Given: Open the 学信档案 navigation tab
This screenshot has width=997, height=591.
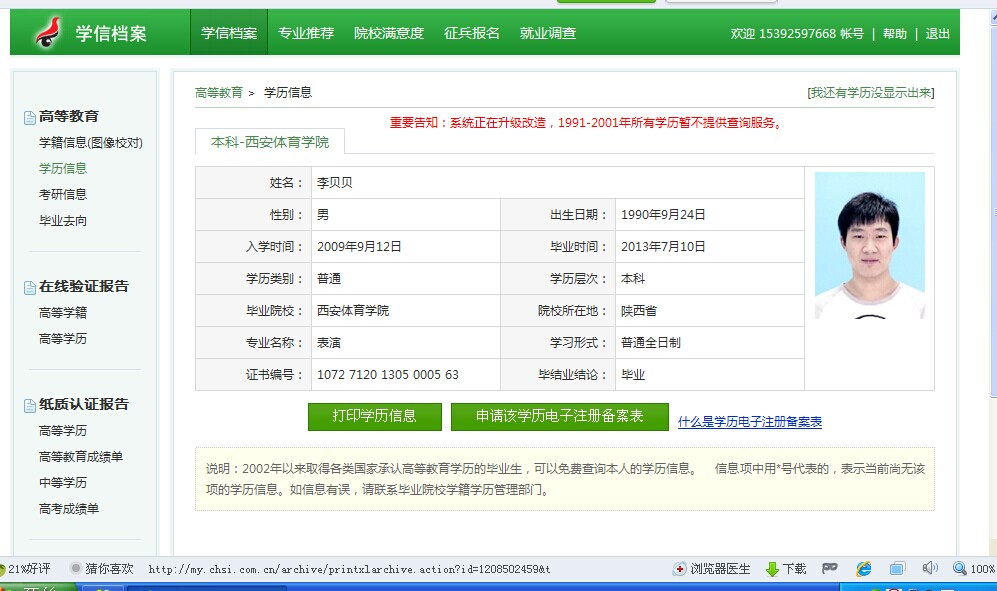Looking at the screenshot, I should pos(229,32).
